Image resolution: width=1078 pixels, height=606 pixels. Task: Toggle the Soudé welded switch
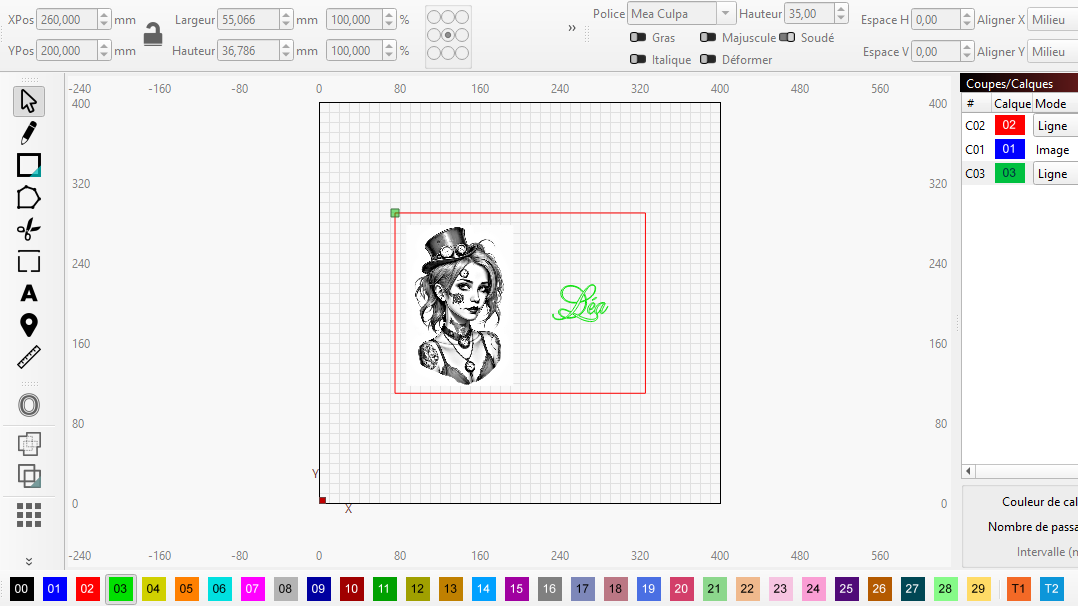click(787, 37)
